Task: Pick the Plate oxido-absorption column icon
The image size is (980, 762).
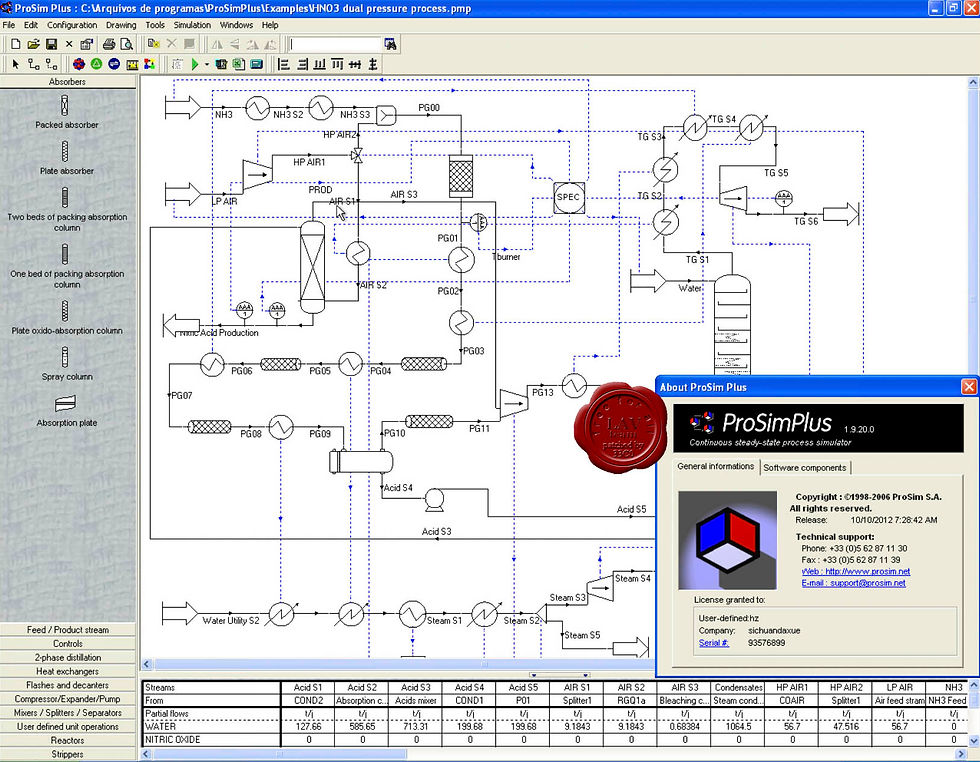Action: pos(65,311)
